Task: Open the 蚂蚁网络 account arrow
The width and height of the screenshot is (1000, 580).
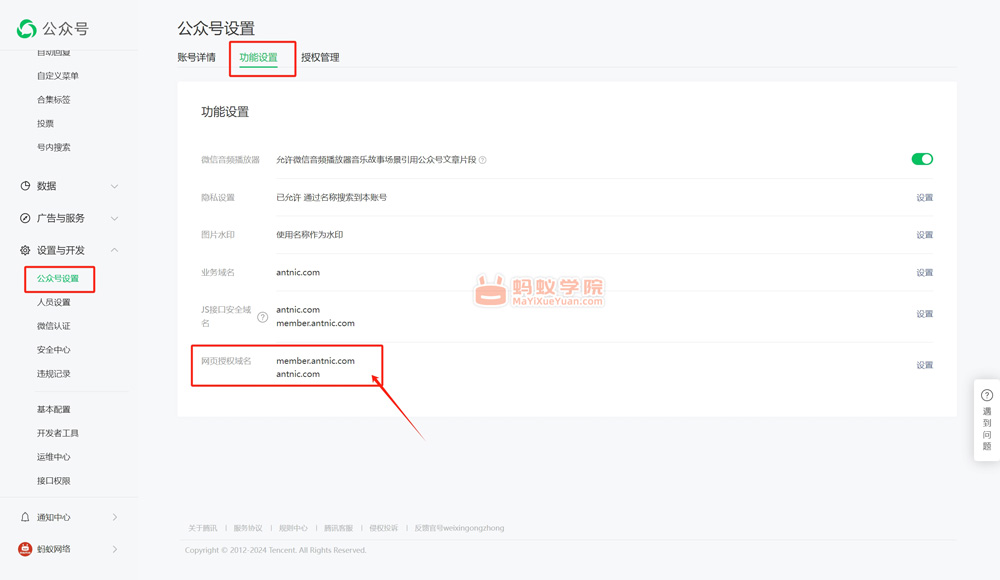Action: pos(115,549)
